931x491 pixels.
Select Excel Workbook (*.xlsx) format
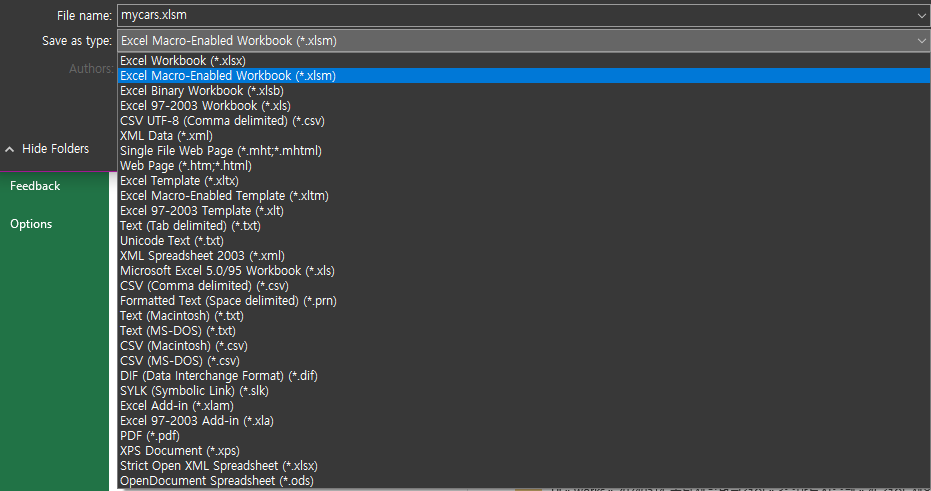[x=524, y=61]
